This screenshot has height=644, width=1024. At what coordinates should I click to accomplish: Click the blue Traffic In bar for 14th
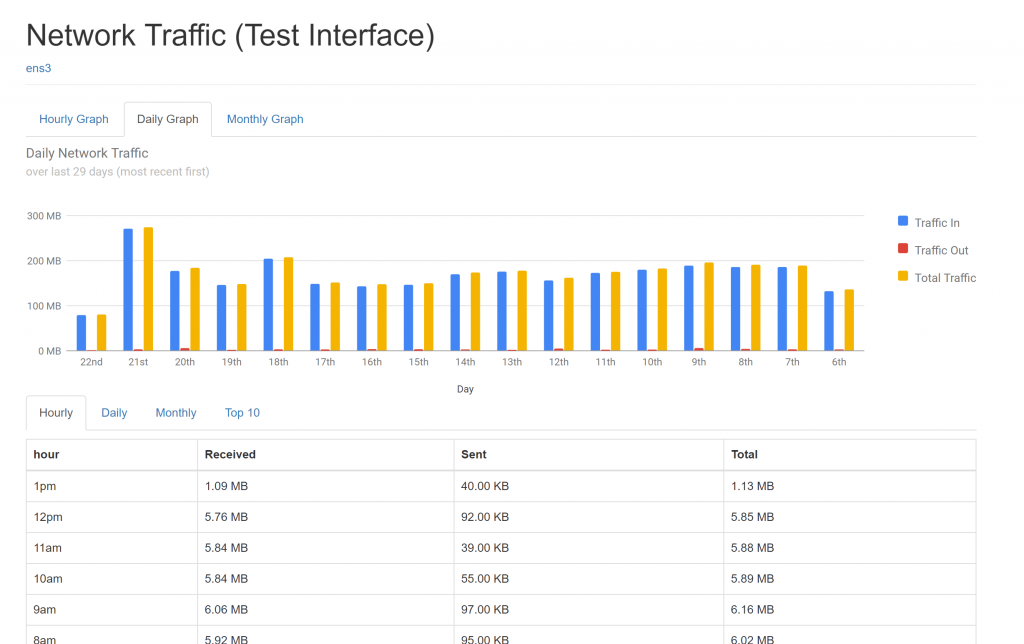pos(455,312)
